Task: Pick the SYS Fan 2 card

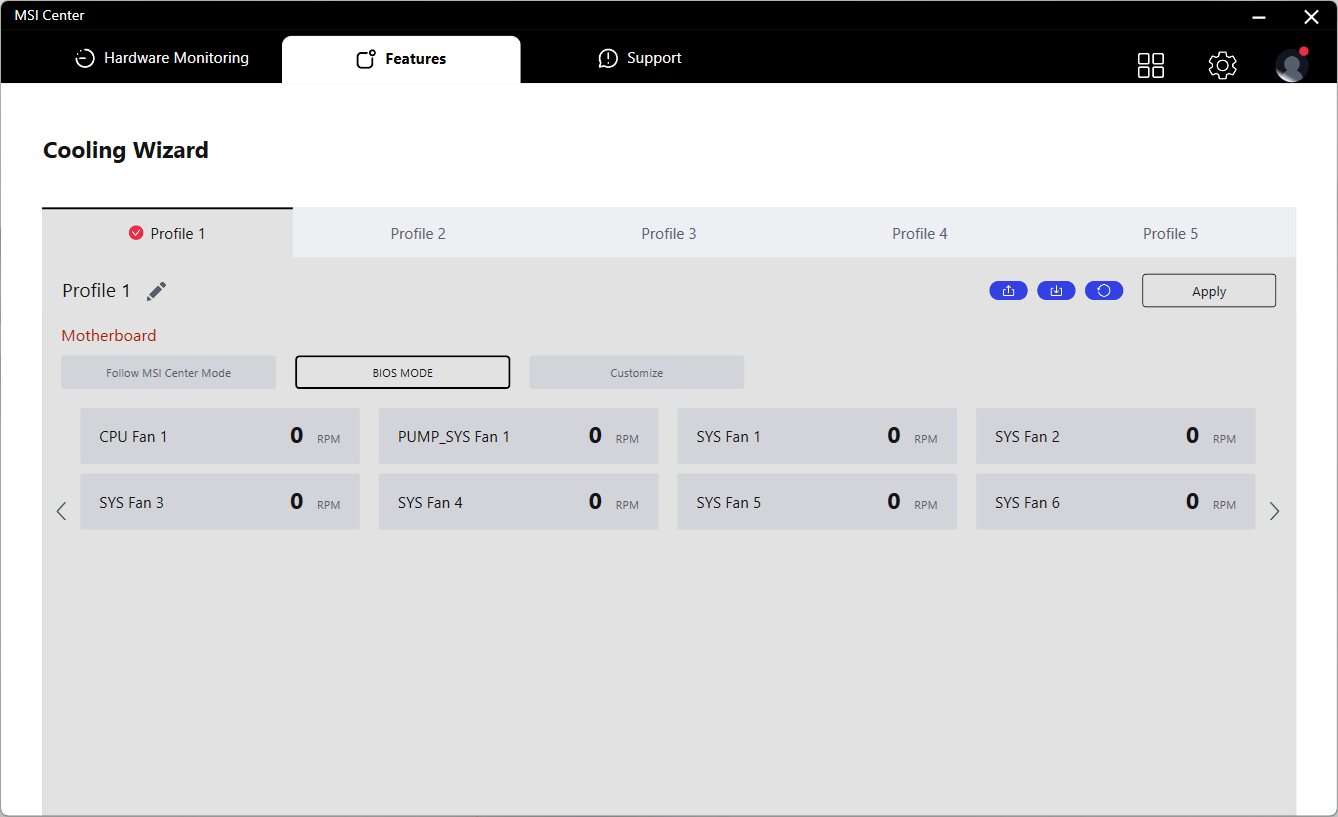Action: pos(1115,436)
